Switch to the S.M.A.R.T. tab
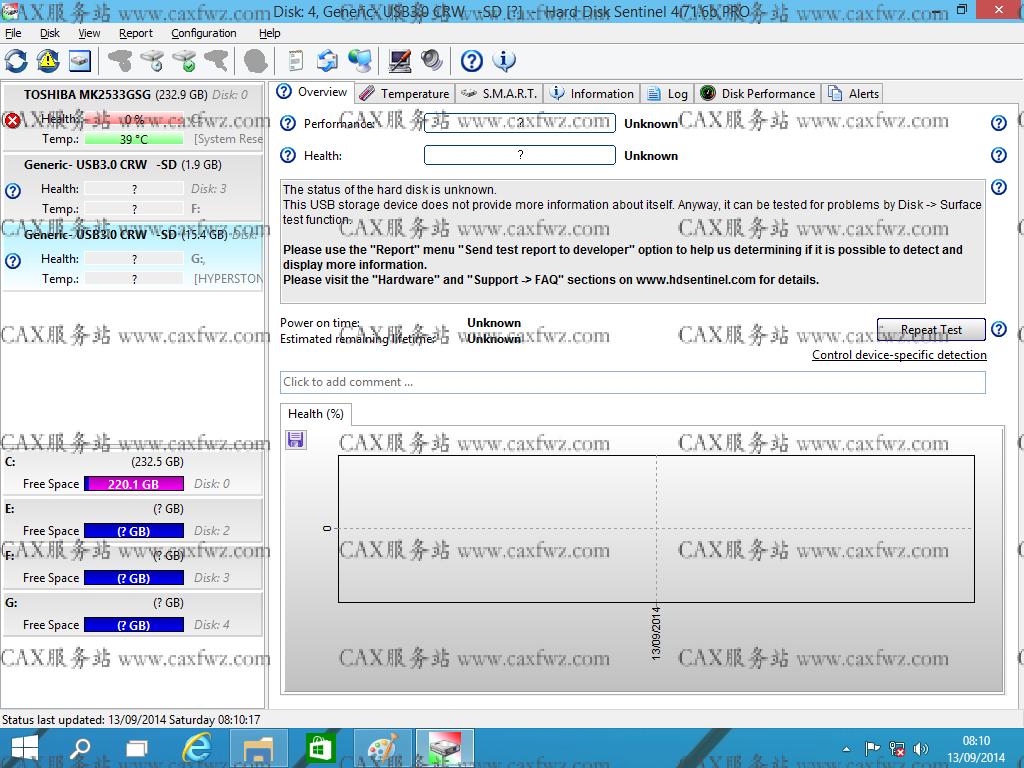This screenshot has height=768, width=1024. 499,94
